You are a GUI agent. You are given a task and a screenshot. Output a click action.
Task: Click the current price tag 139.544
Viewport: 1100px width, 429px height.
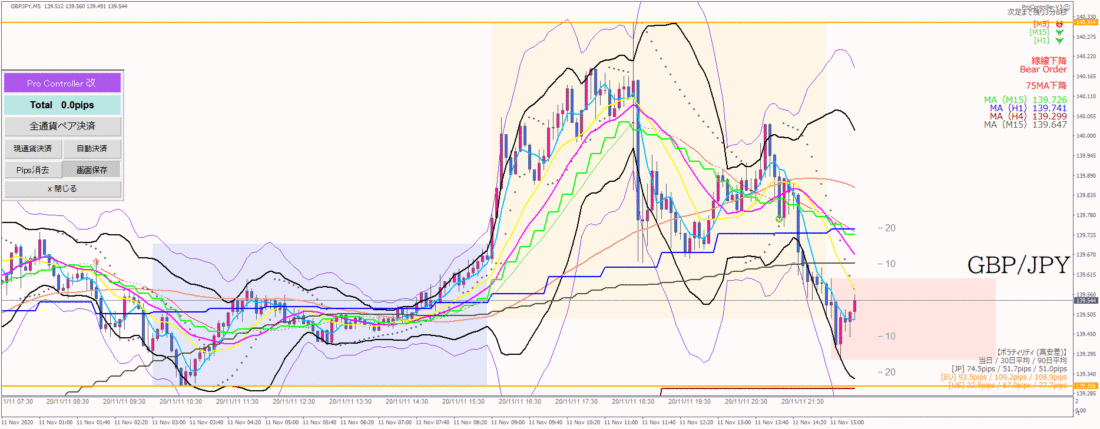click(x=1087, y=300)
